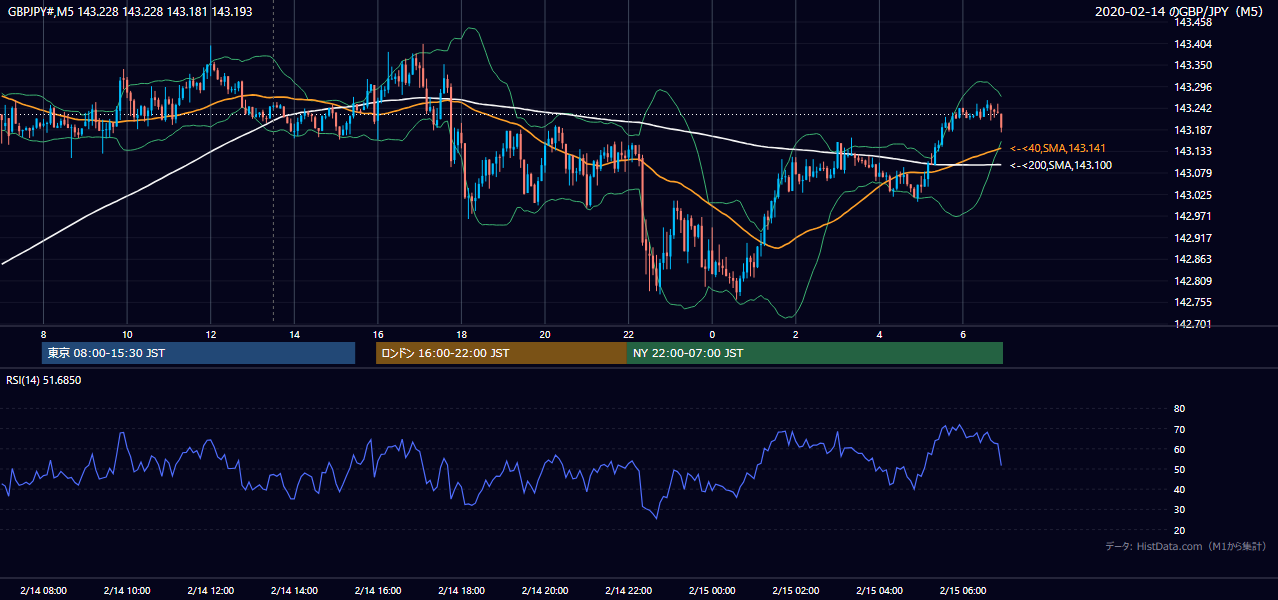Image resolution: width=1278 pixels, height=600 pixels.
Task: Click the 2/15 00:00 date label
Action: click(711, 591)
